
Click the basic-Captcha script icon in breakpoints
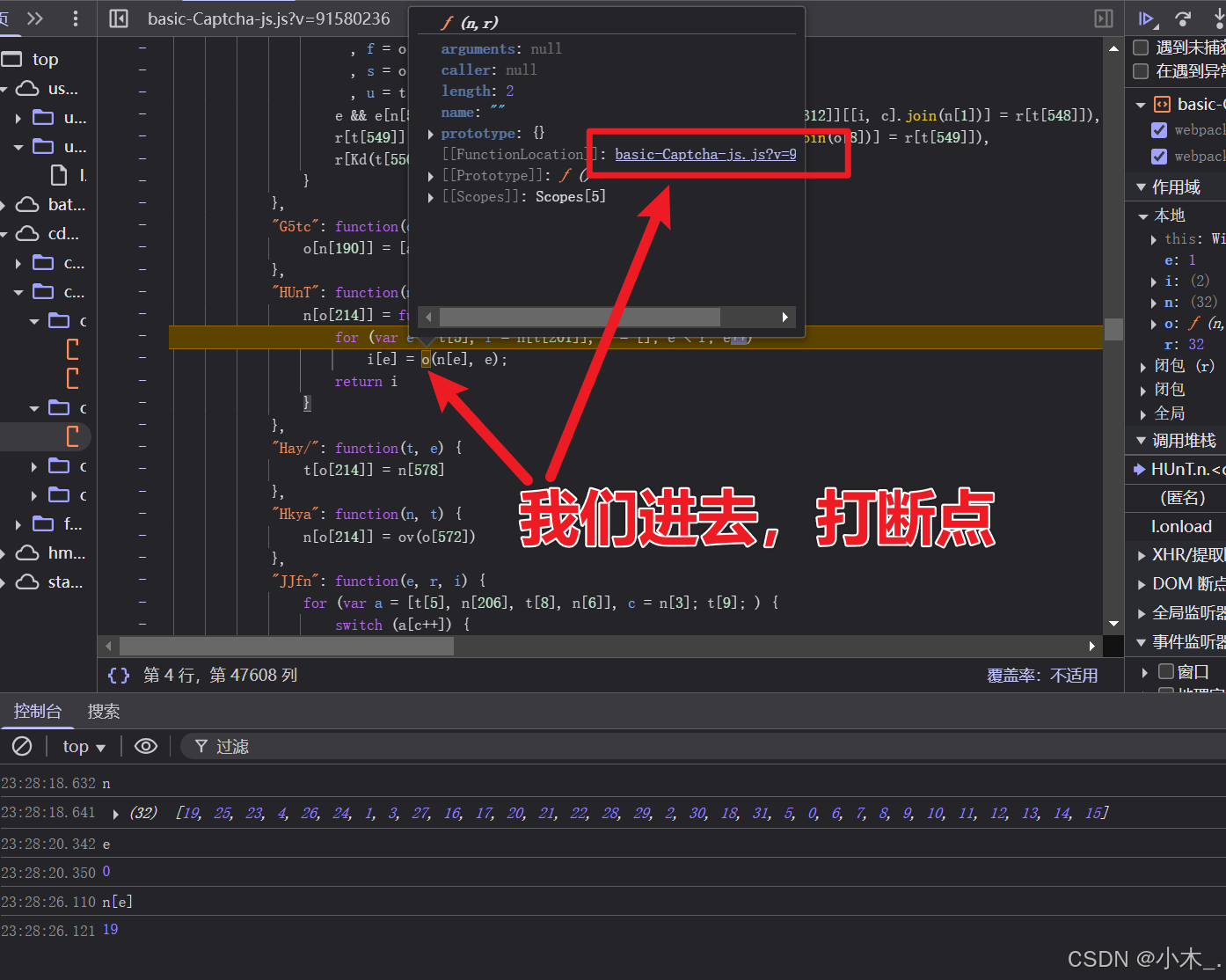point(1163,104)
